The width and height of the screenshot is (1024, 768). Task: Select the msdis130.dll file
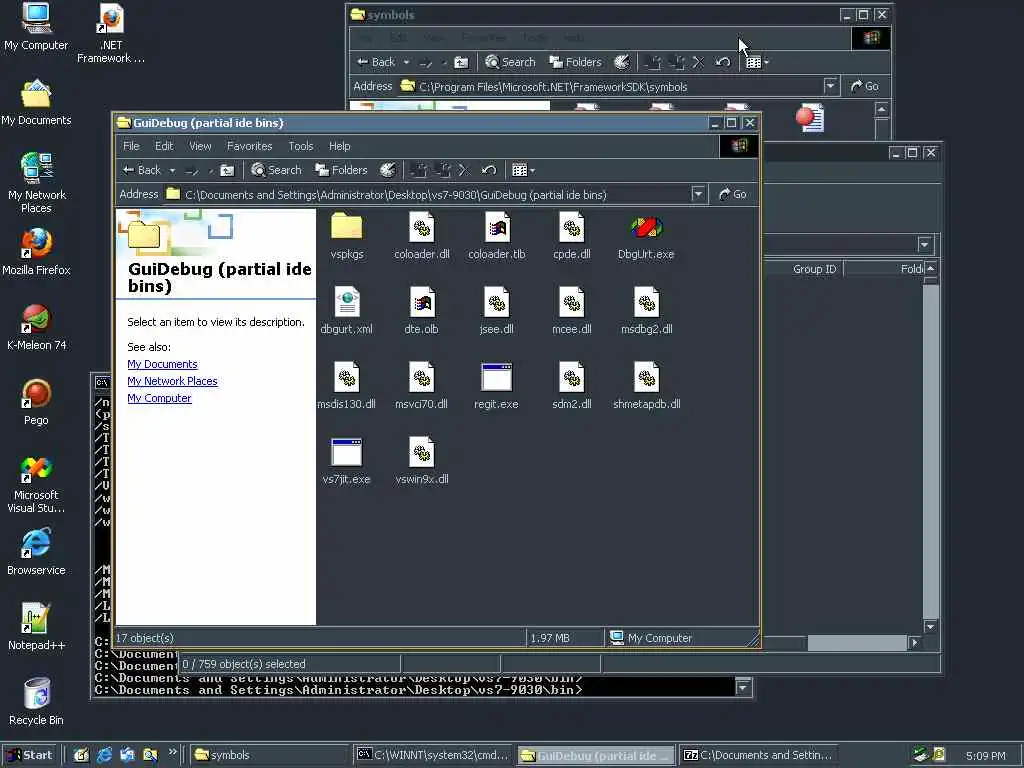click(346, 386)
